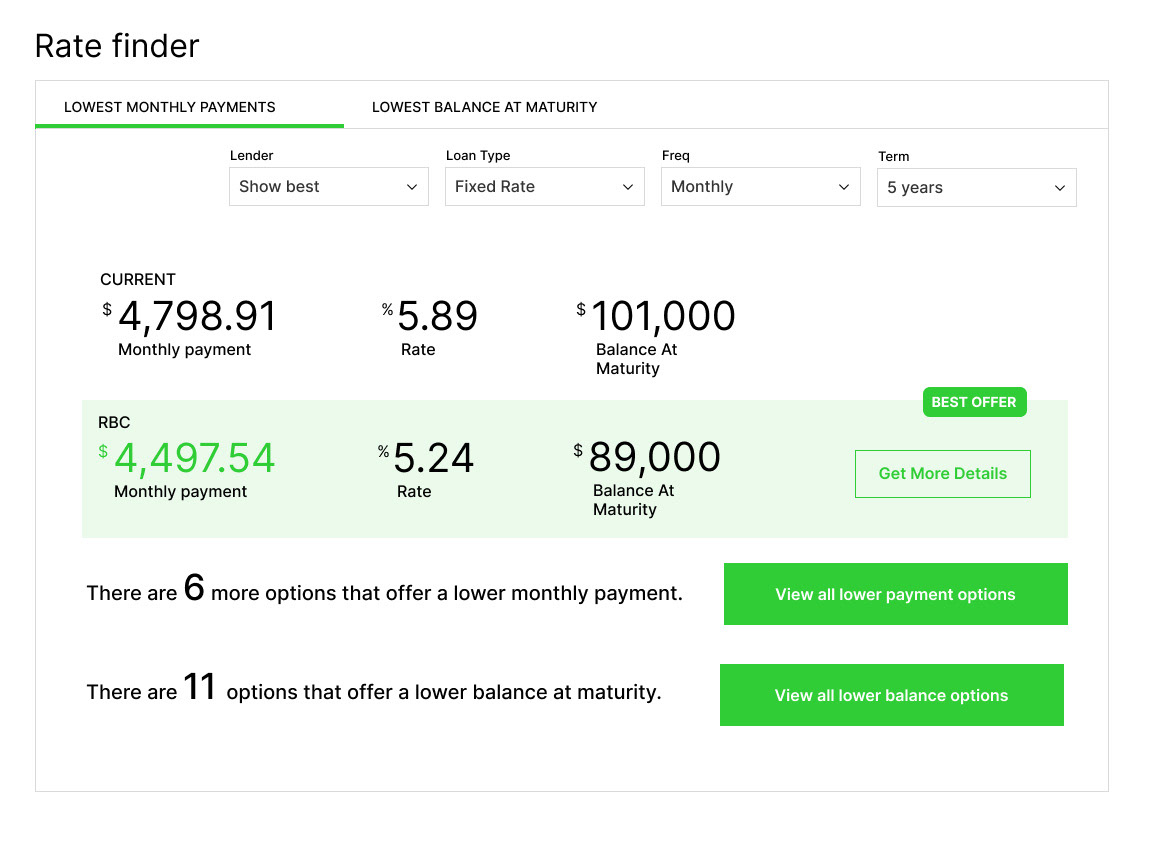This screenshot has width=1156, height=847.
Task: Click the current balance at maturity 101,000
Action: (664, 316)
